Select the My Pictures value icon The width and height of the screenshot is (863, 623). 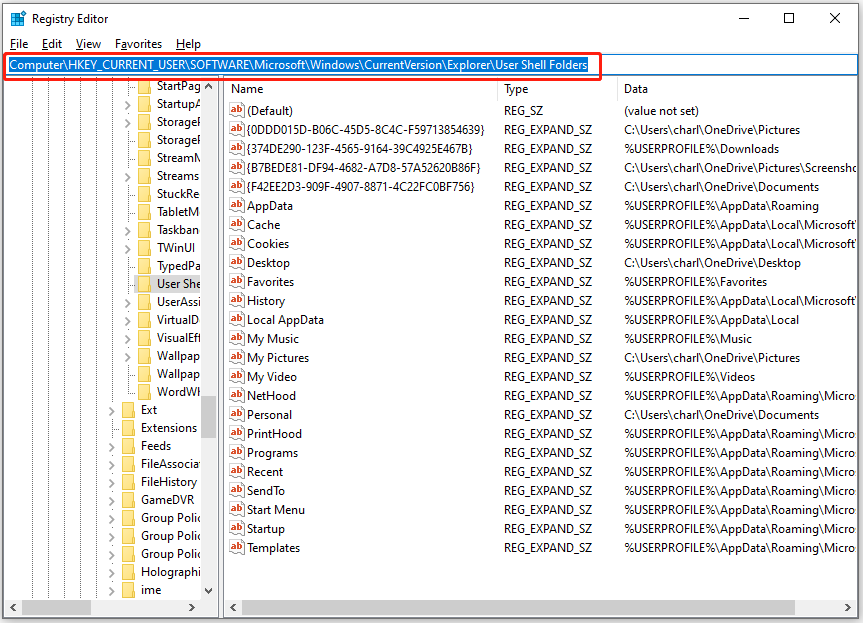(x=237, y=358)
